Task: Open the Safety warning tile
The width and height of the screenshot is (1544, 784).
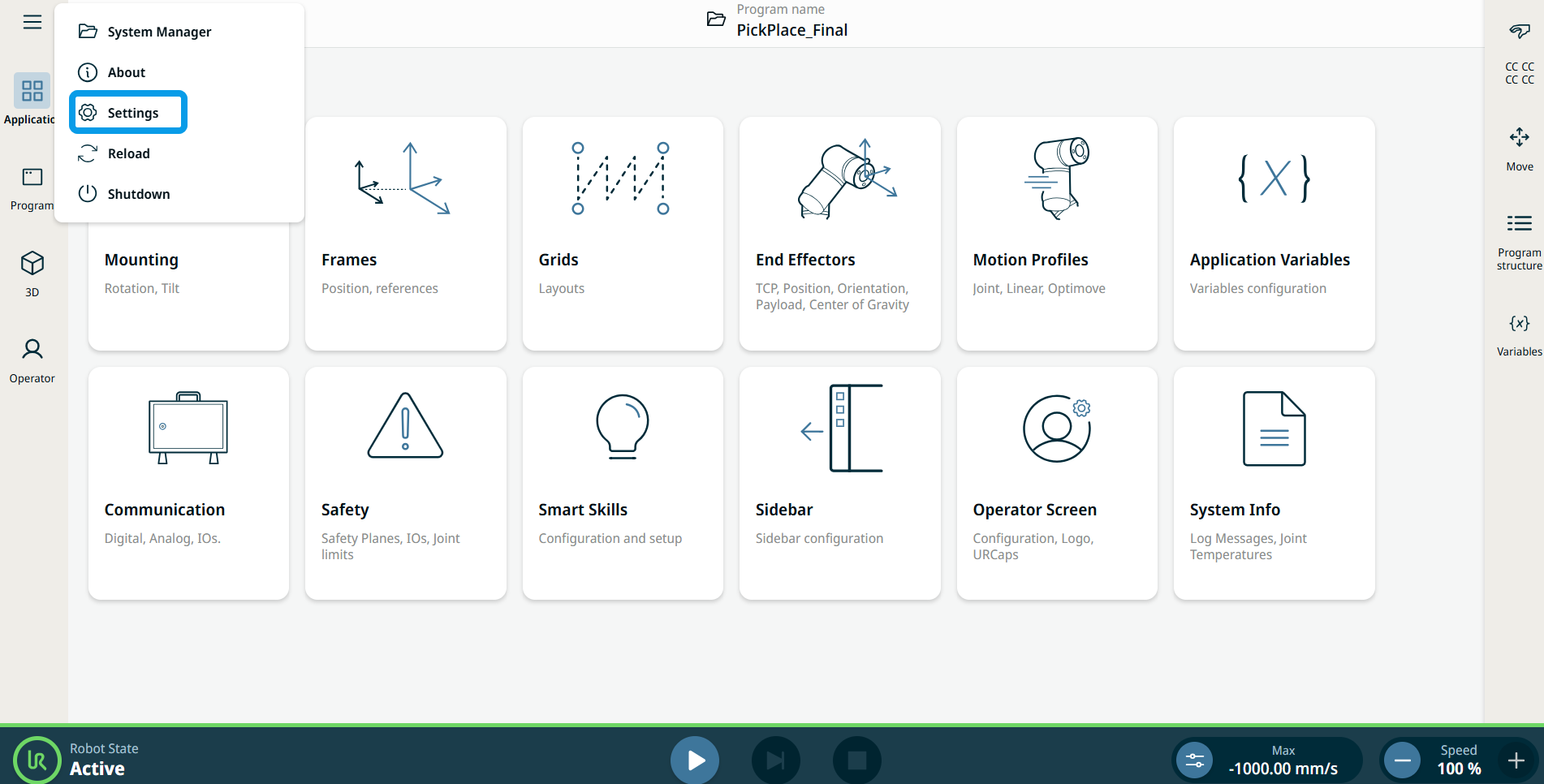Action: [405, 483]
